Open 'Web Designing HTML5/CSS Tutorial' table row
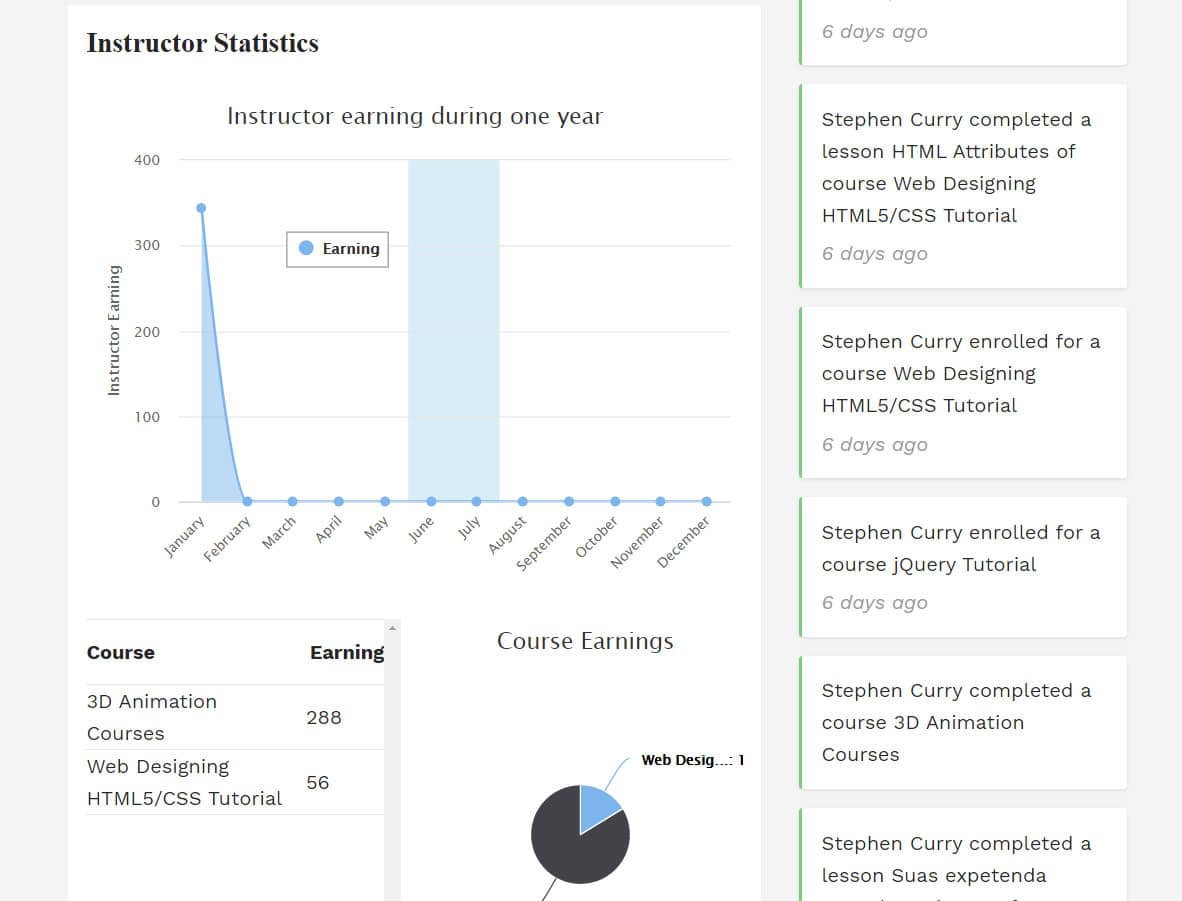 pos(184,782)
